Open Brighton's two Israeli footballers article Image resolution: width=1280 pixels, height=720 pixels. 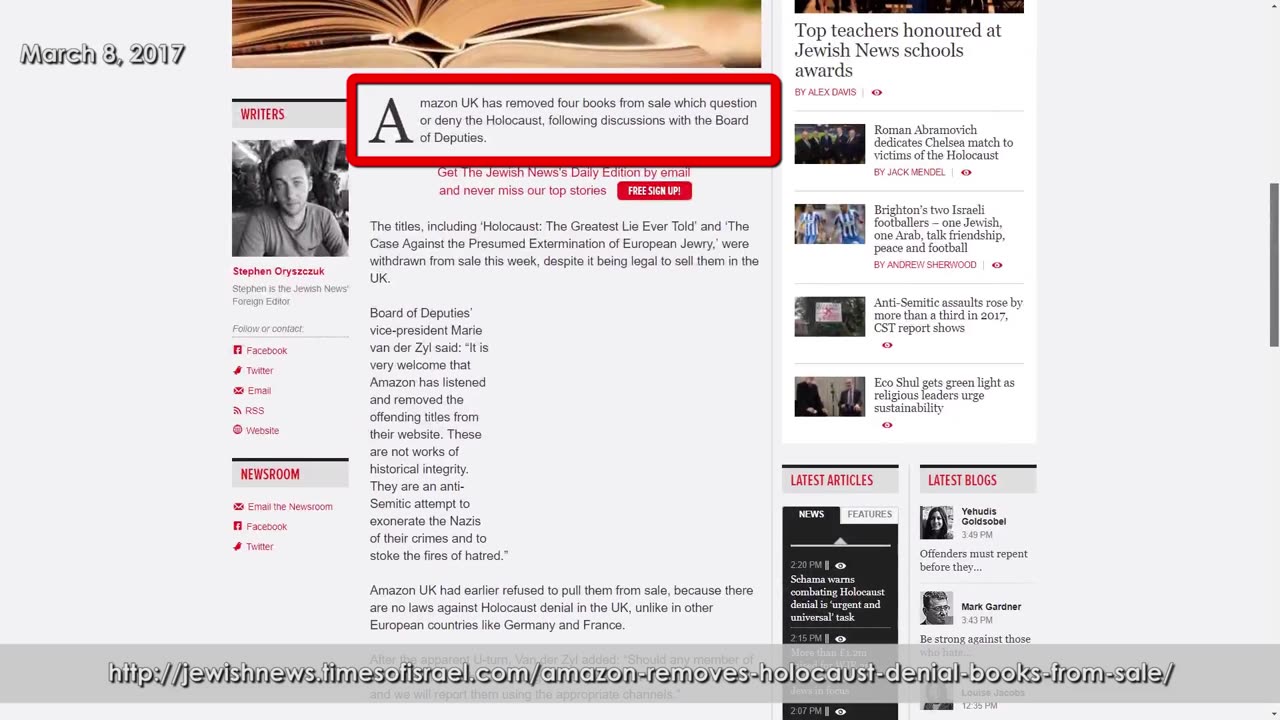coord(939,229)
